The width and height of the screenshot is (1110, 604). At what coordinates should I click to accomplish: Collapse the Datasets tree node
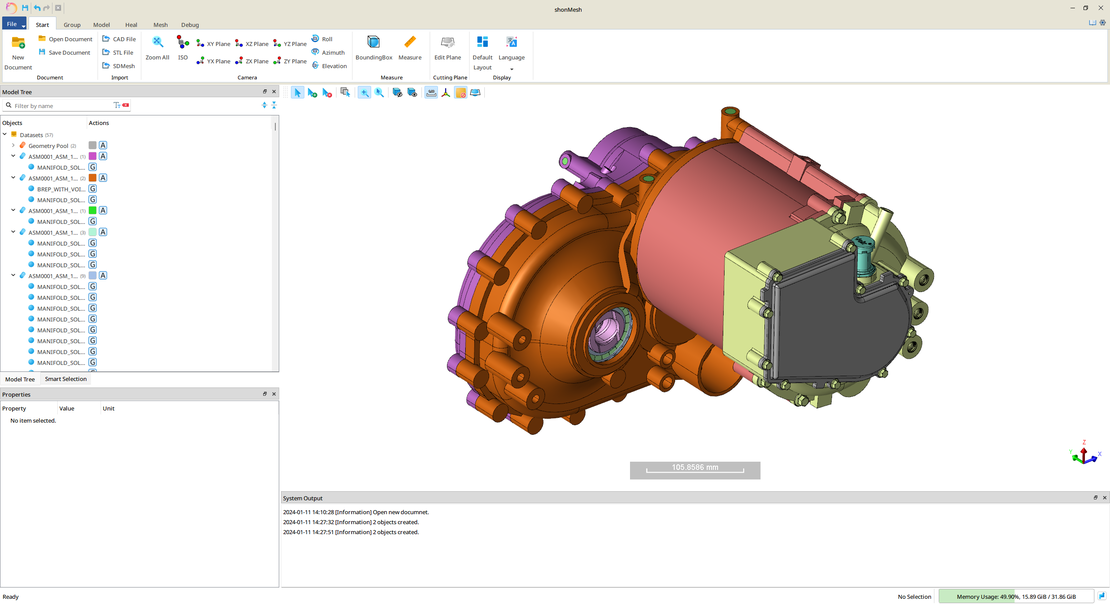tap(5, 135)
